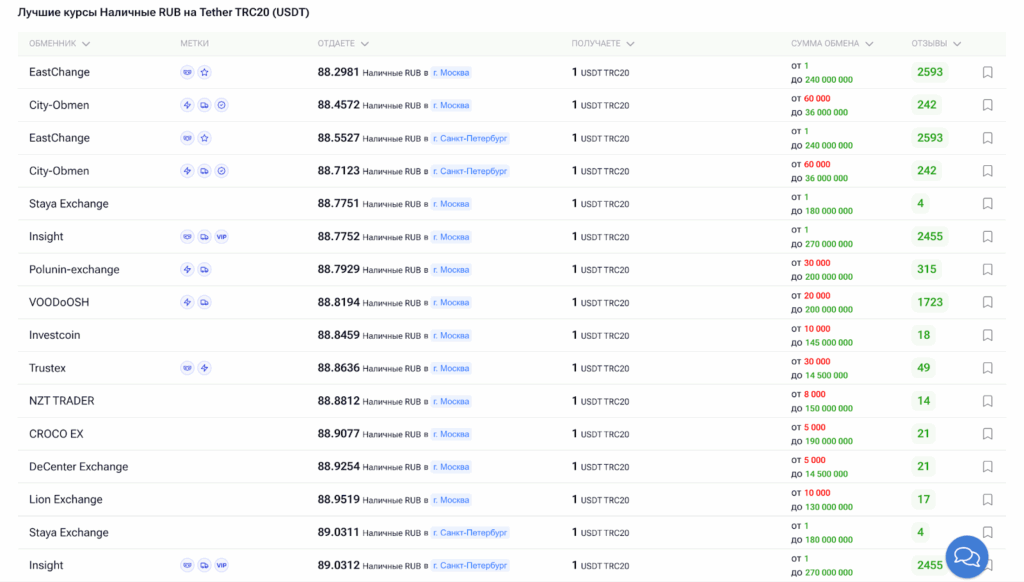The image size is (1024, 582).
Task: Click the Получаете column header
Action: [x=596, y=44]
